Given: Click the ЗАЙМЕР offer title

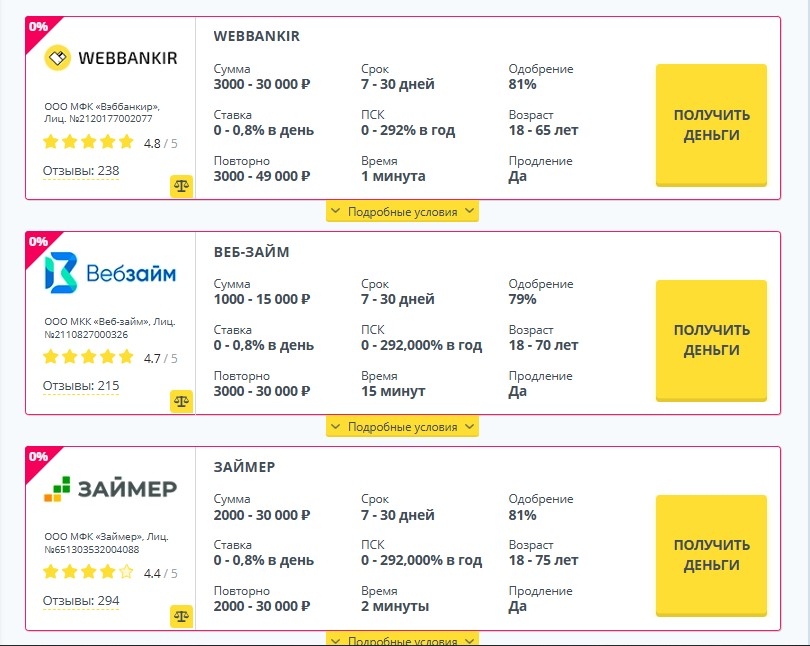Looking at the screenshot, I should click(x=244, y=467).
